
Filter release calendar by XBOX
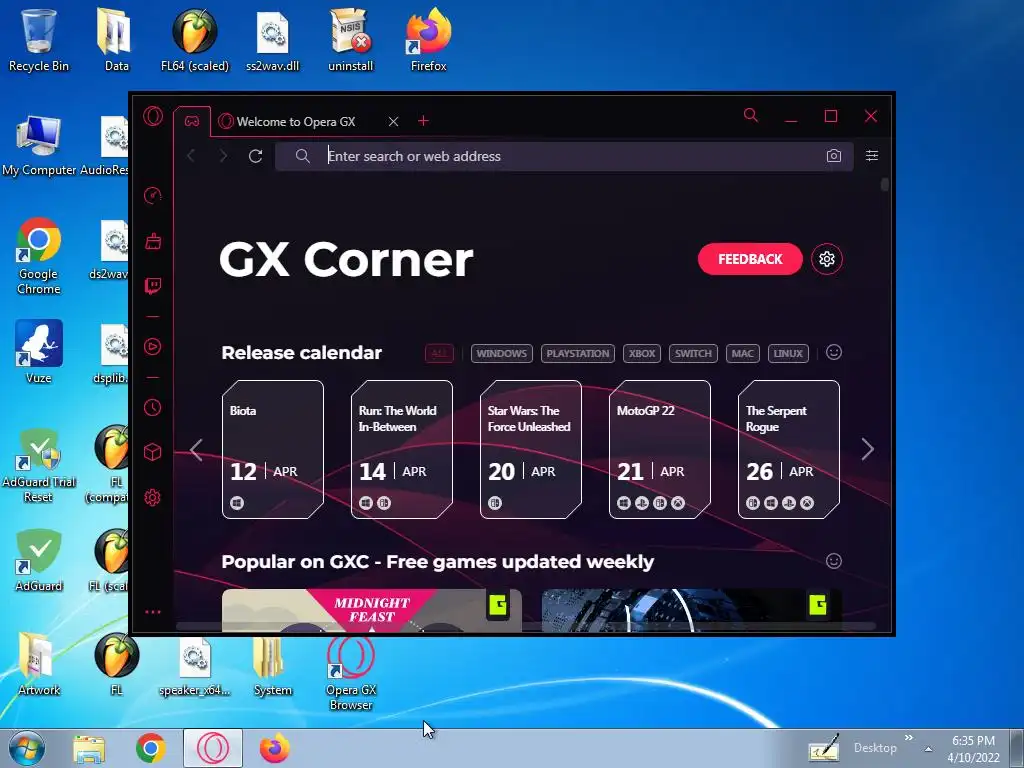(x=642, y=353)
